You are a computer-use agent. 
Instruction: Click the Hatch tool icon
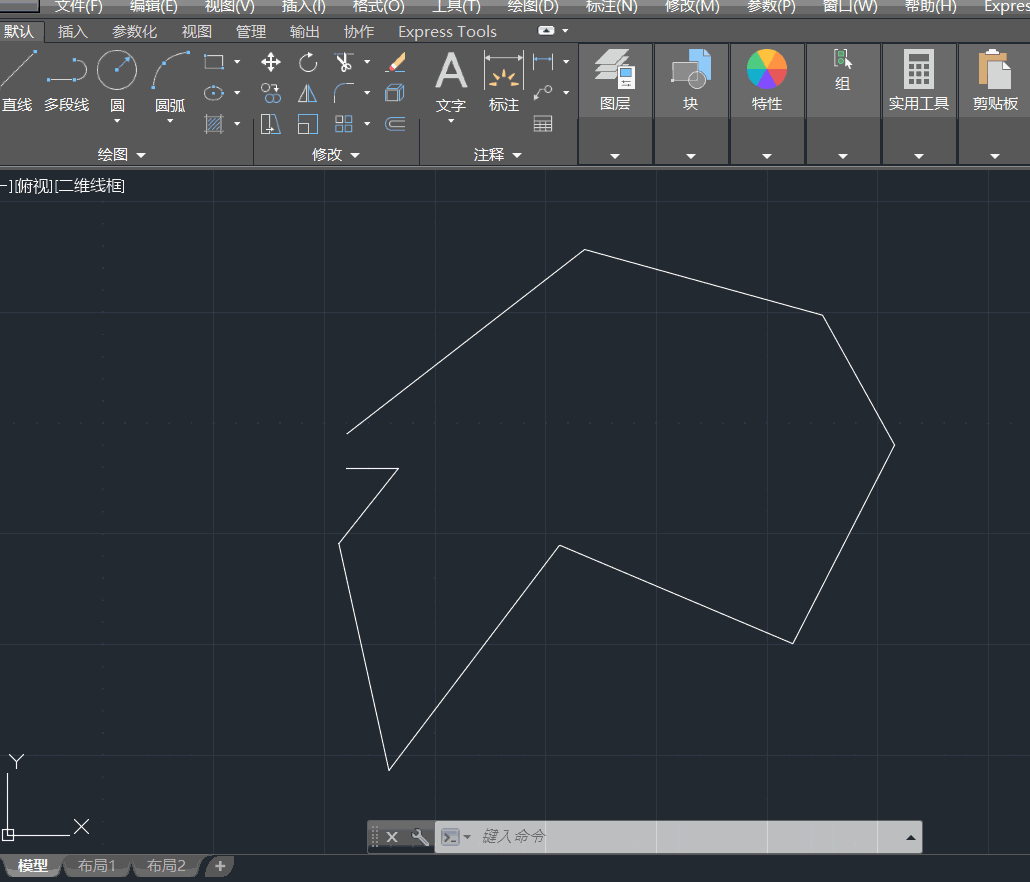(214, 123)
